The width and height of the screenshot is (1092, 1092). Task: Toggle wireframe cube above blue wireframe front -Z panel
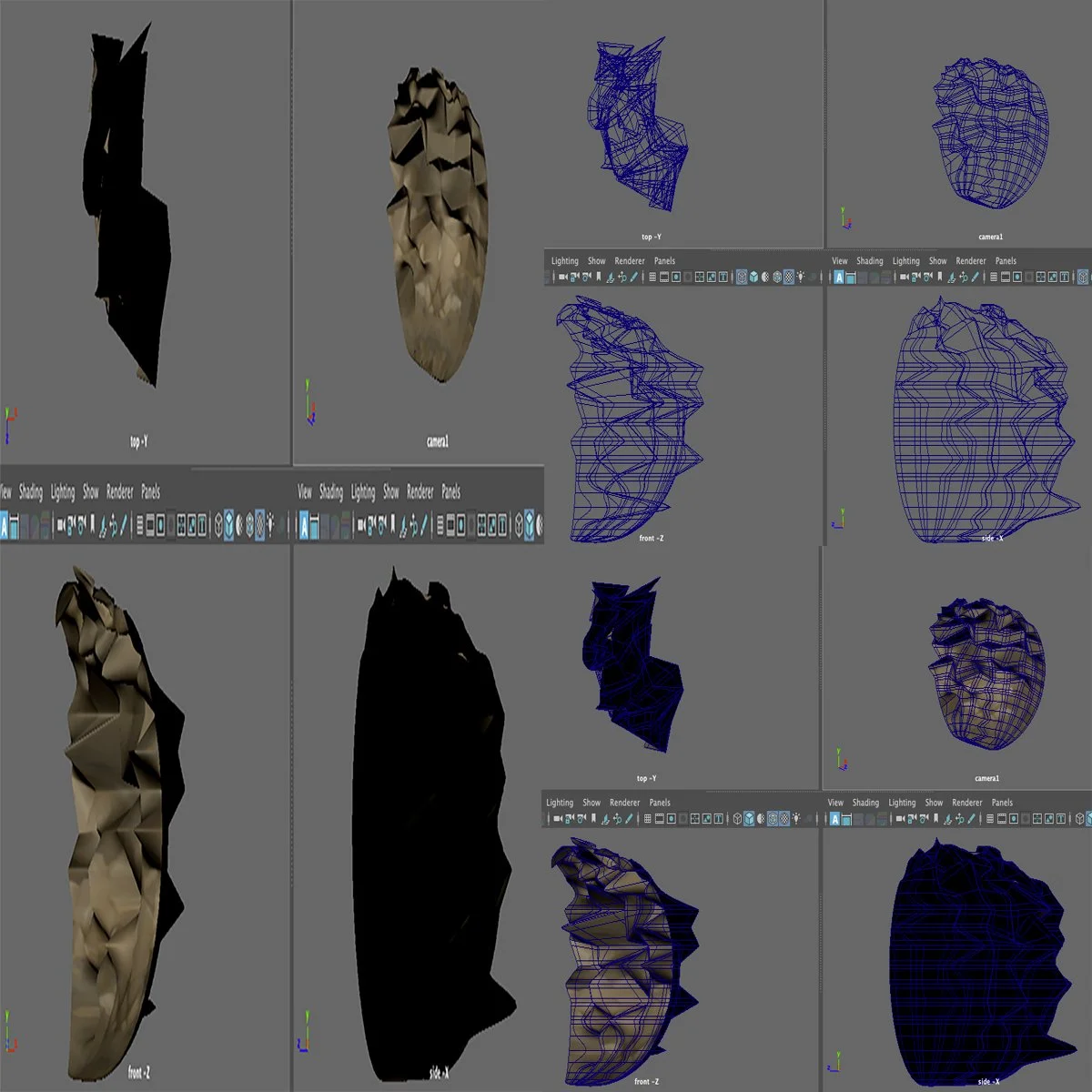741,278
